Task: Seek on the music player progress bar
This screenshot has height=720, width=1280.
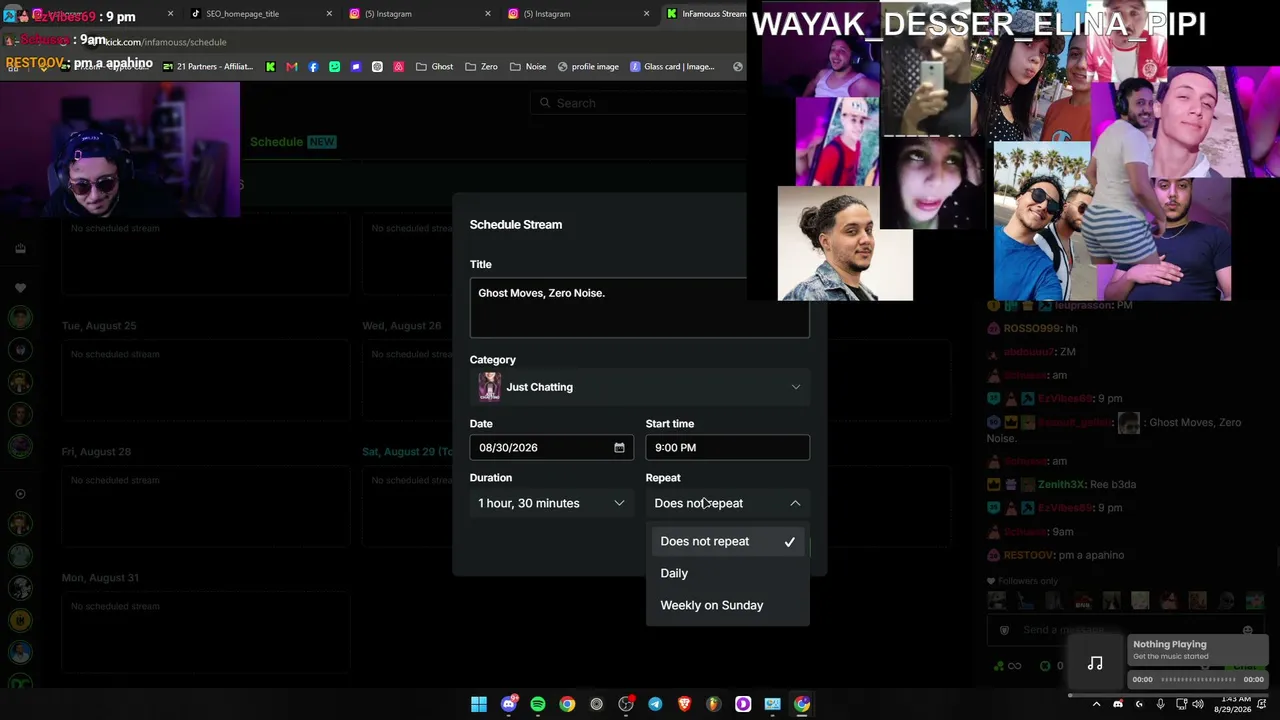Action: tap(1198, 680)
